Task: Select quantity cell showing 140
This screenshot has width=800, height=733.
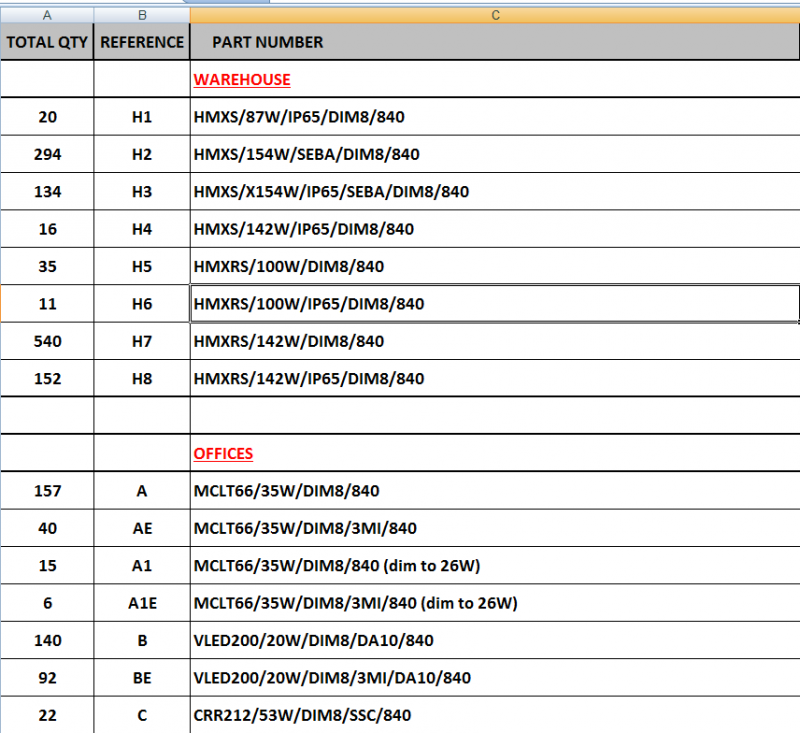Action: [47, 640]
